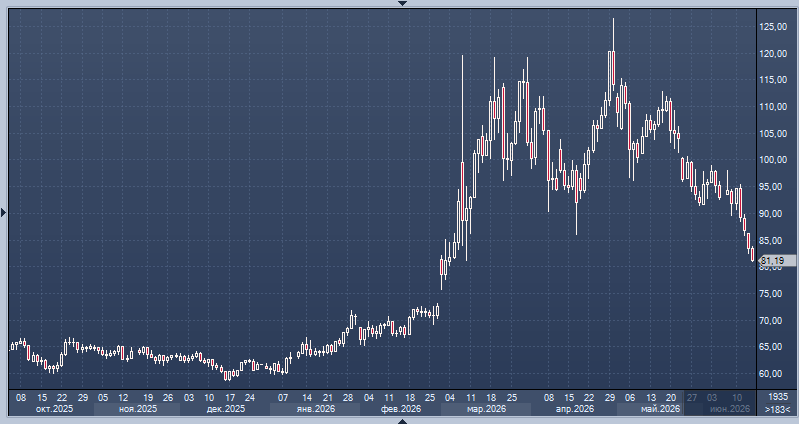Select the ноя.2025 month label
The image size is (799, 424).
coord(138,409)
